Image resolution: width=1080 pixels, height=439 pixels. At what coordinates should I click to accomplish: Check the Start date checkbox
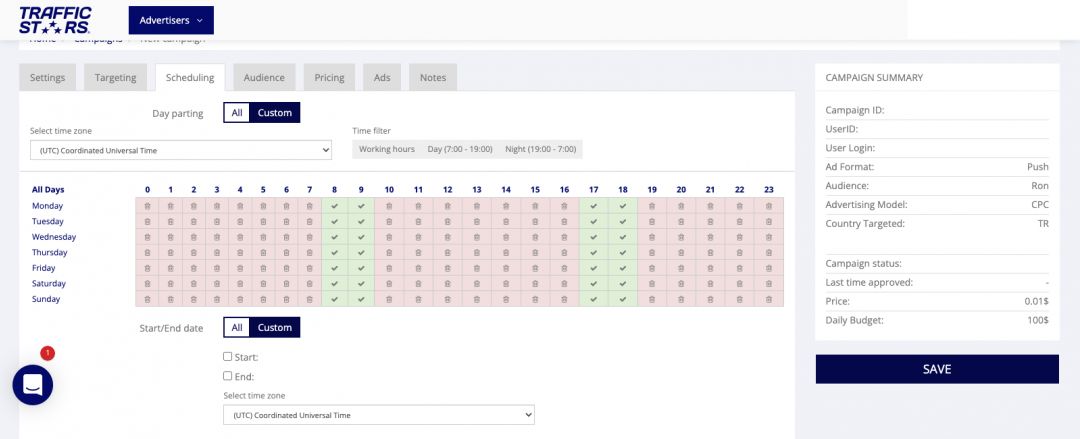coord(227,356)
